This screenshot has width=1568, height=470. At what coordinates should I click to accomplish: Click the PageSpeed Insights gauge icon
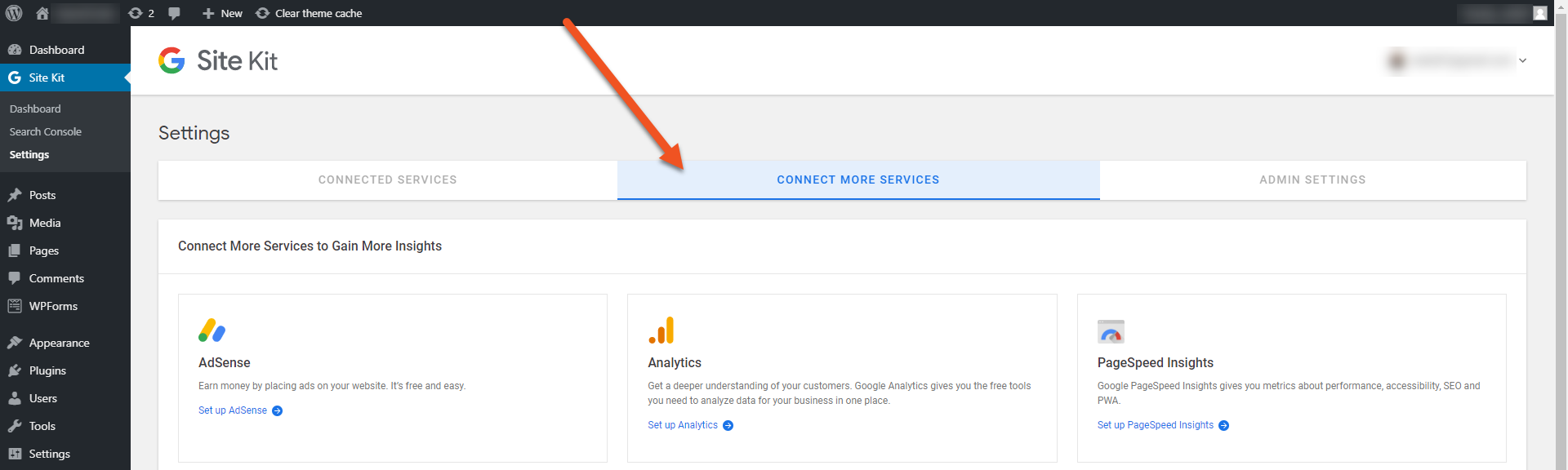[x=1111, y=332]
